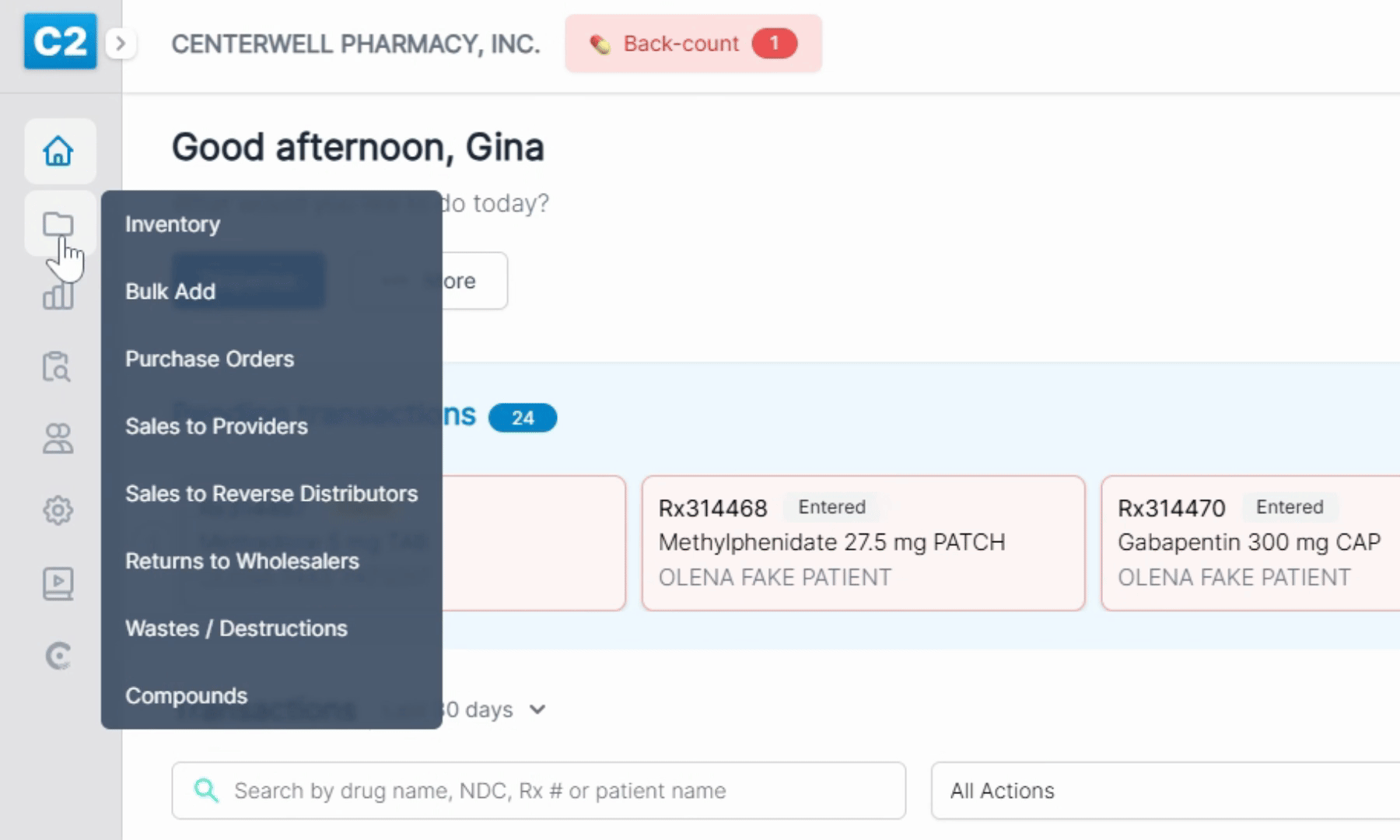Select Wastes / Destructions menu item
1400x840 pixels.
pyautogui.click(x=236, y=628)
